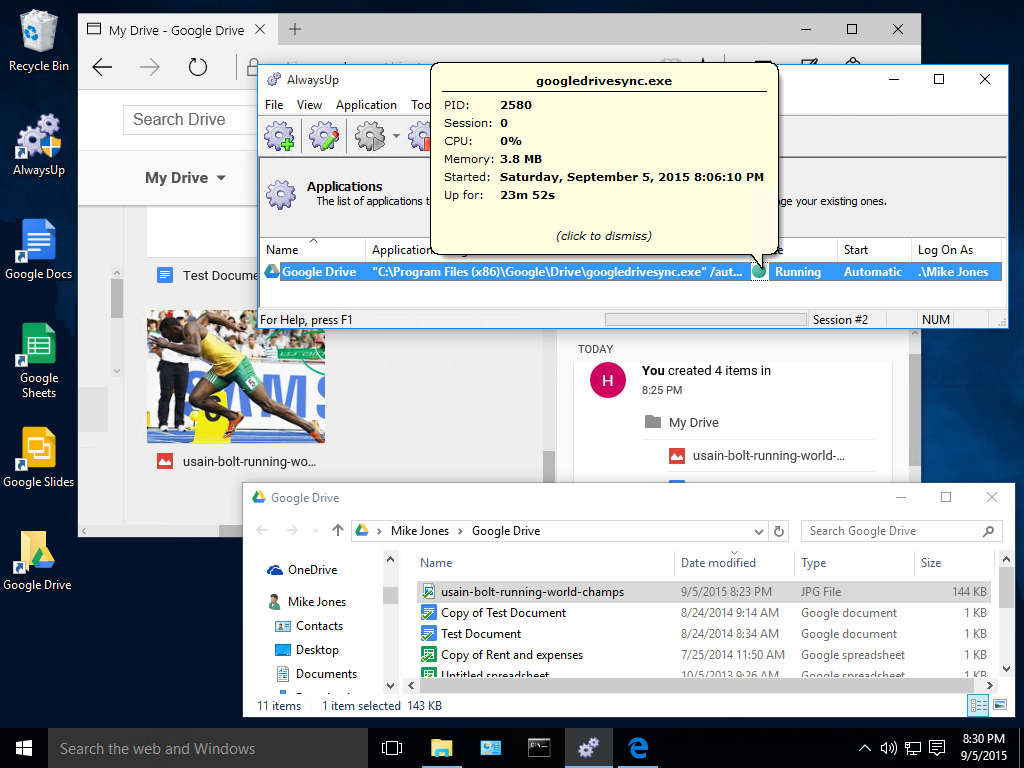Click the Explorer navigation pane scrollbar thumb
This screenshot has height=768, width=1024.
(391, 594)
